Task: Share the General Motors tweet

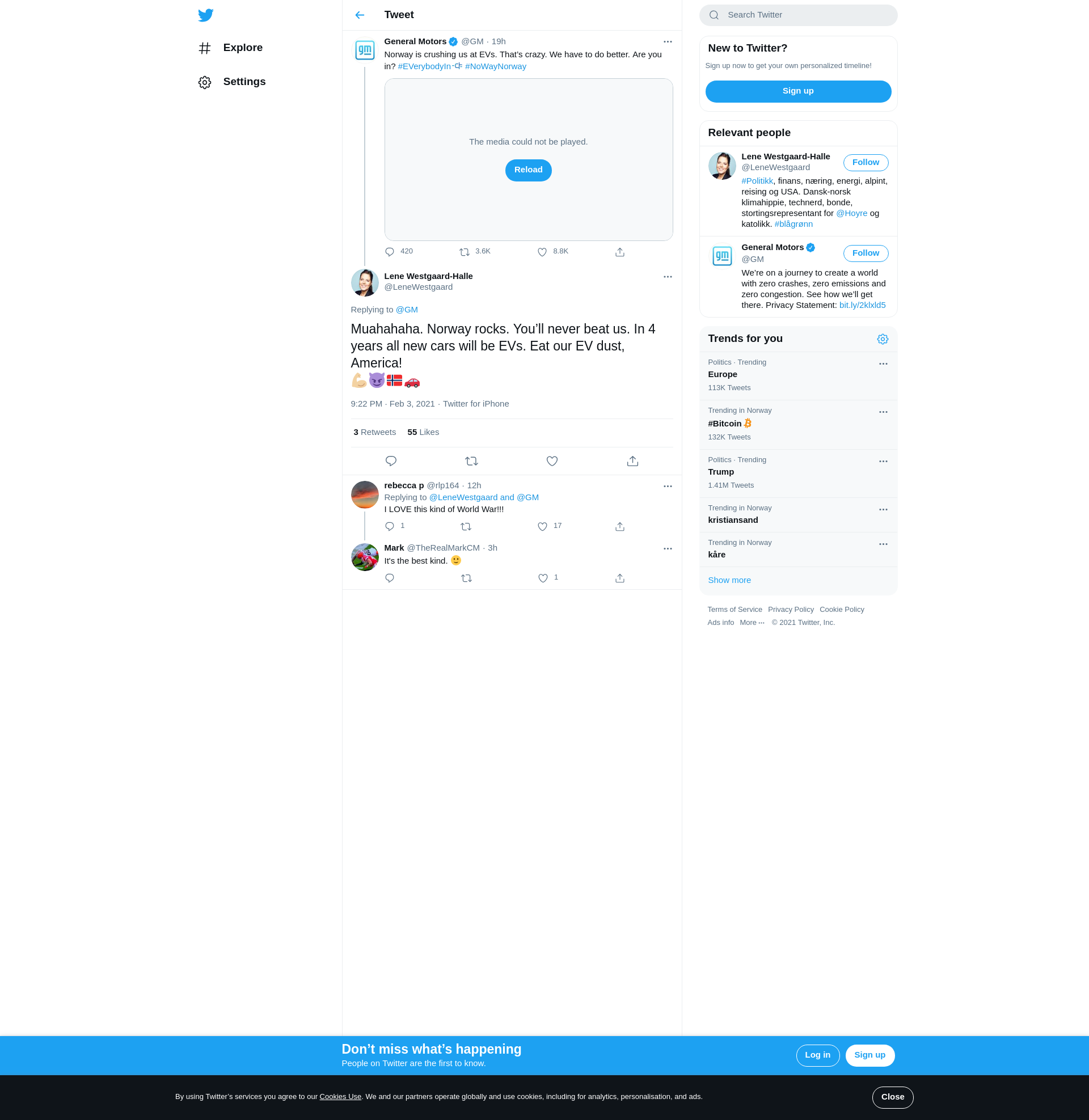Action: tap(619, 252)
